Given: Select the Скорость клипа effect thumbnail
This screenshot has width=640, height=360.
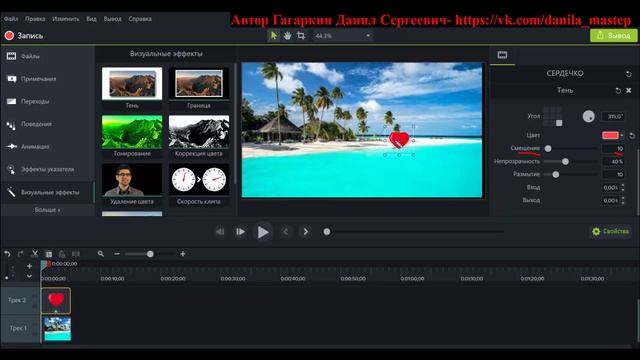Looking at the screenshot, I should coord(199,180).
